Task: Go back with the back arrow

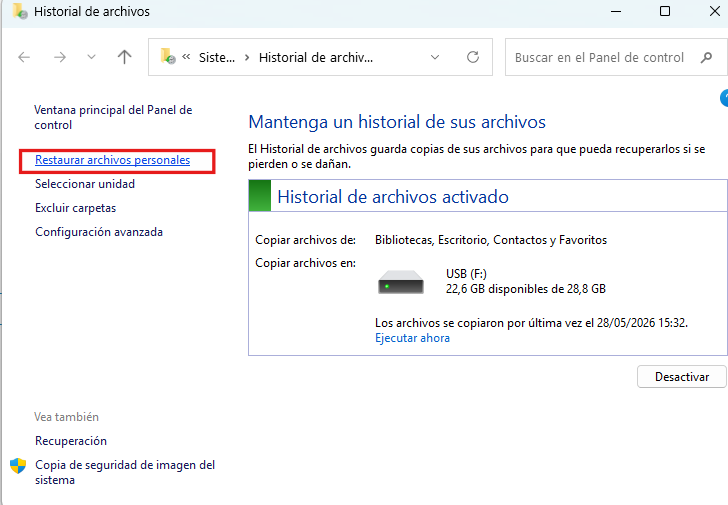Action: [24, 57]
